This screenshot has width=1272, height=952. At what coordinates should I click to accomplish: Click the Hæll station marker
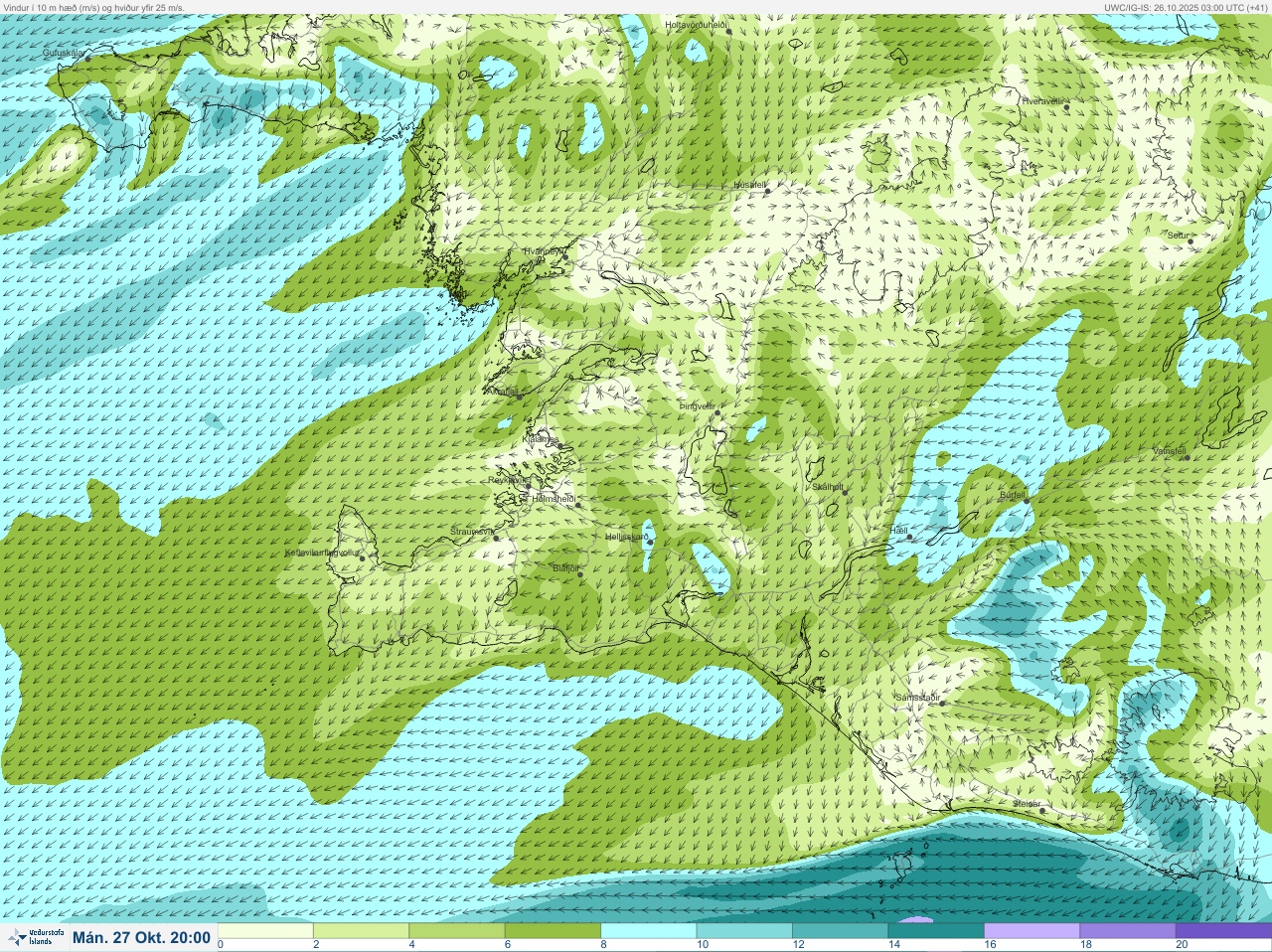[909, 537]
